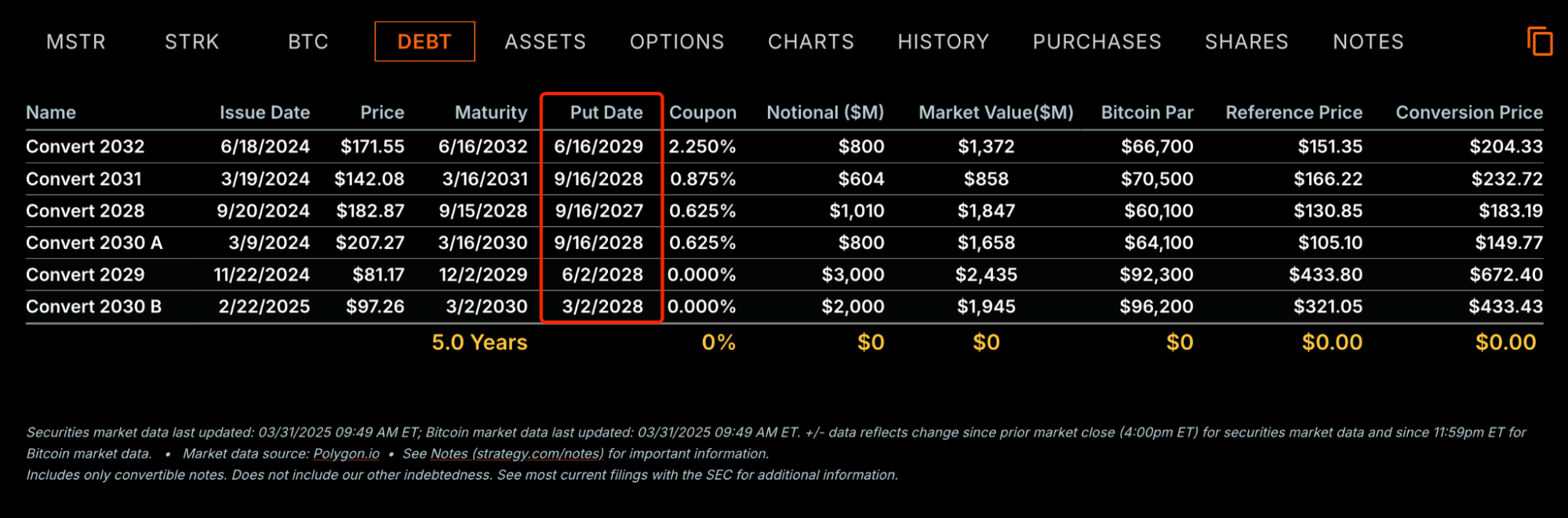The width and height of the screenshot is (1568, 518).
Task: Show the CHARTS tab
Action: 811,42
